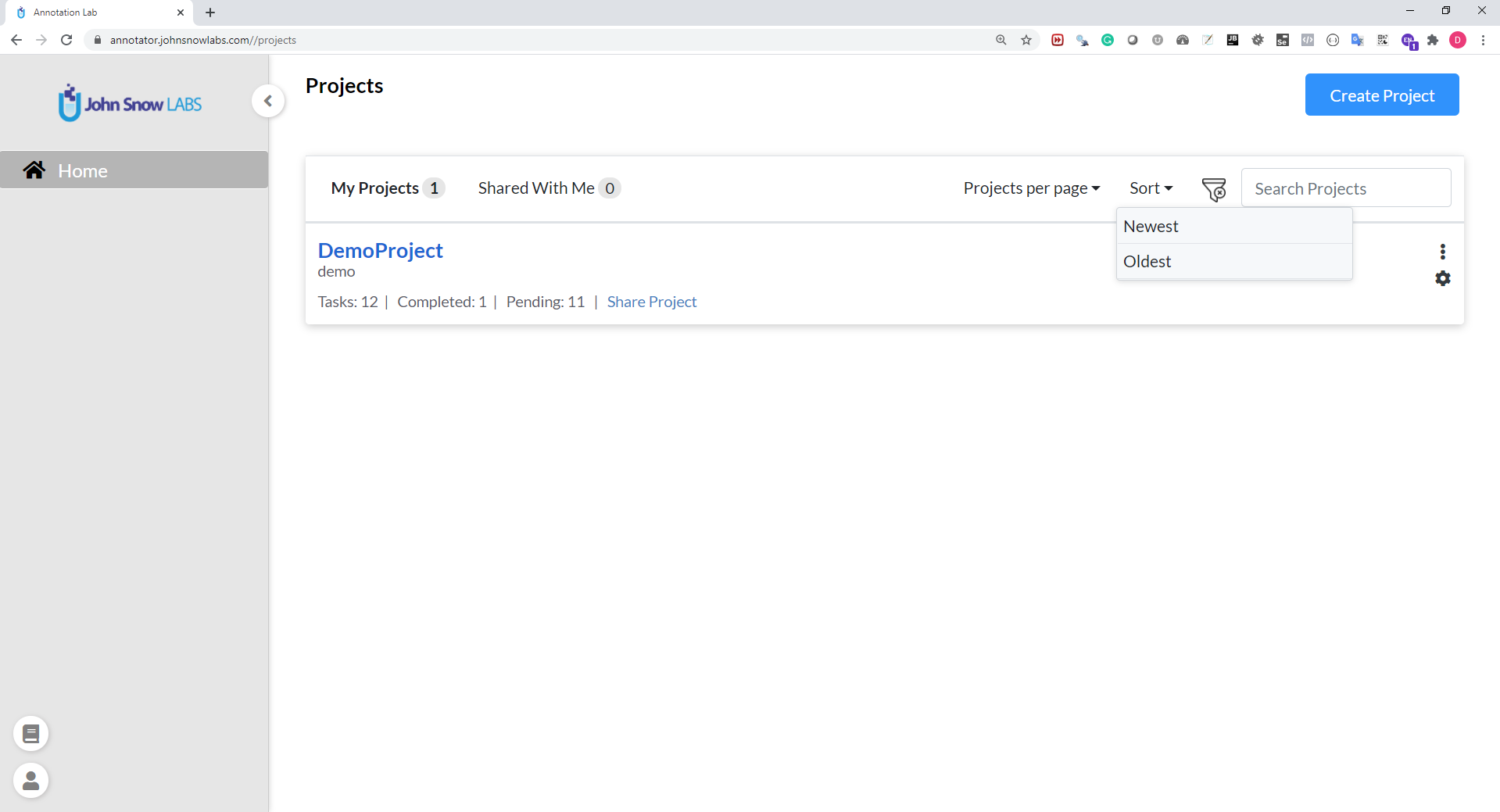Open the Projects per page dropdown
Viewport: 1500px width, 812px height.
tap(1032, 188)
